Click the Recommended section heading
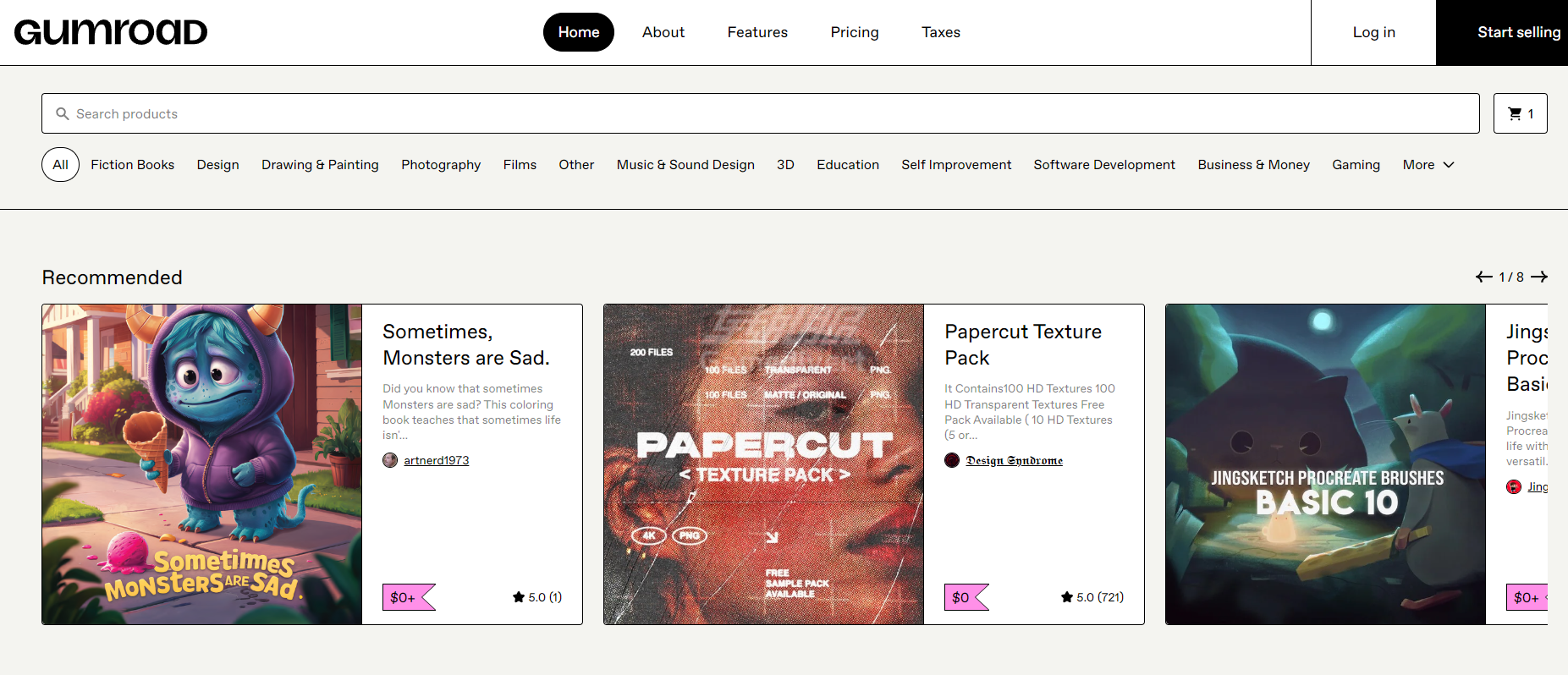Screen dimensions: 1568x675 113,277
